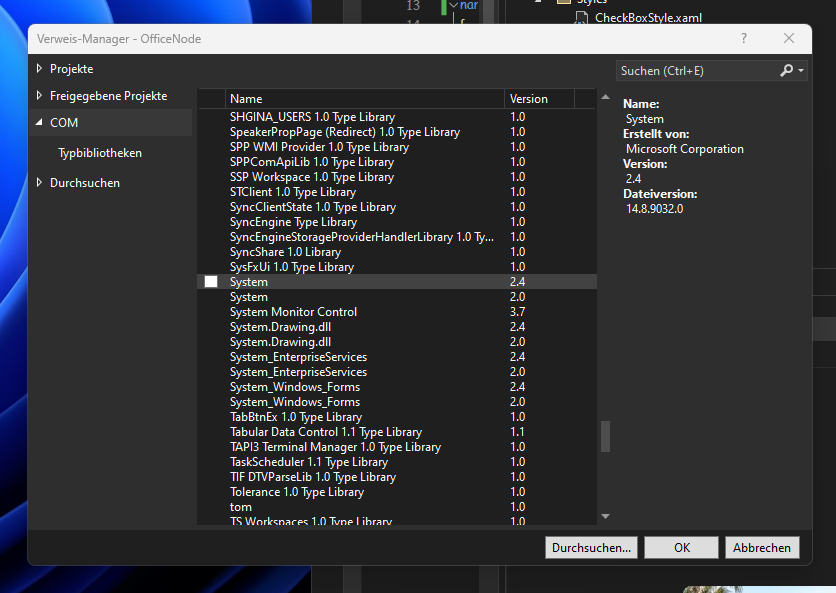Close the Verweis-Manager dialog

tap(789, 38)
